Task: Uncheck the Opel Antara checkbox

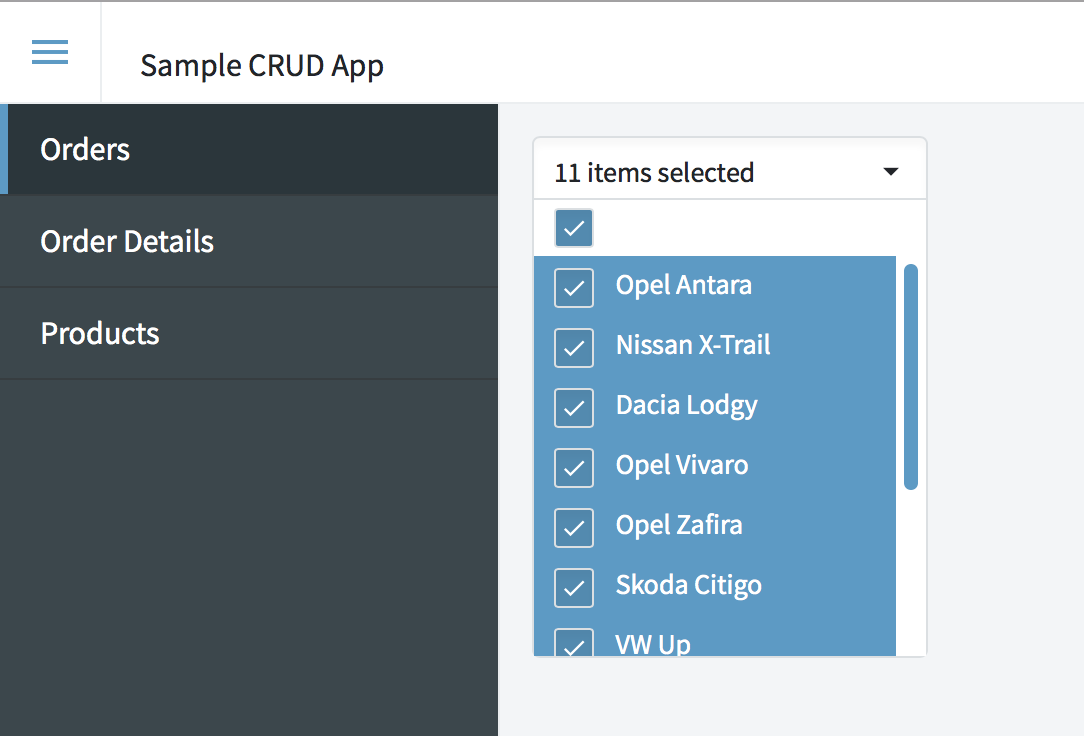Action: tap(573, 287)
